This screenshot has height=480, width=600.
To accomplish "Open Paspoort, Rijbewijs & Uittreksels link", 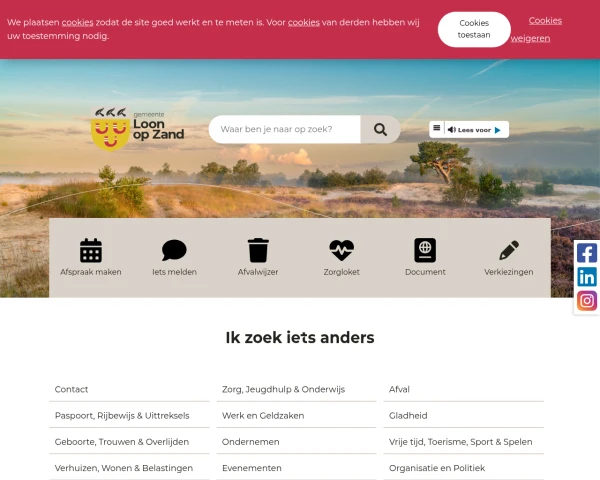I will tap(129, 415).
